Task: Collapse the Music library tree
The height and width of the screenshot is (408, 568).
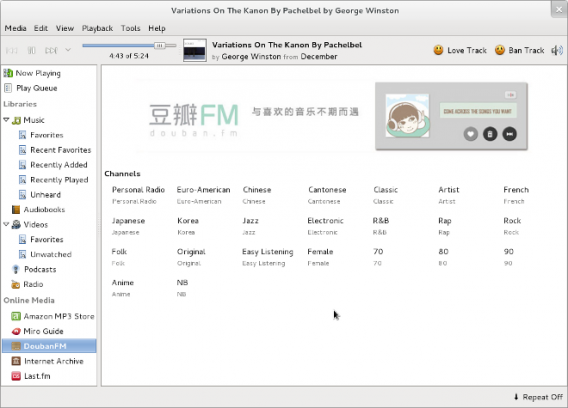Action: 6,120
